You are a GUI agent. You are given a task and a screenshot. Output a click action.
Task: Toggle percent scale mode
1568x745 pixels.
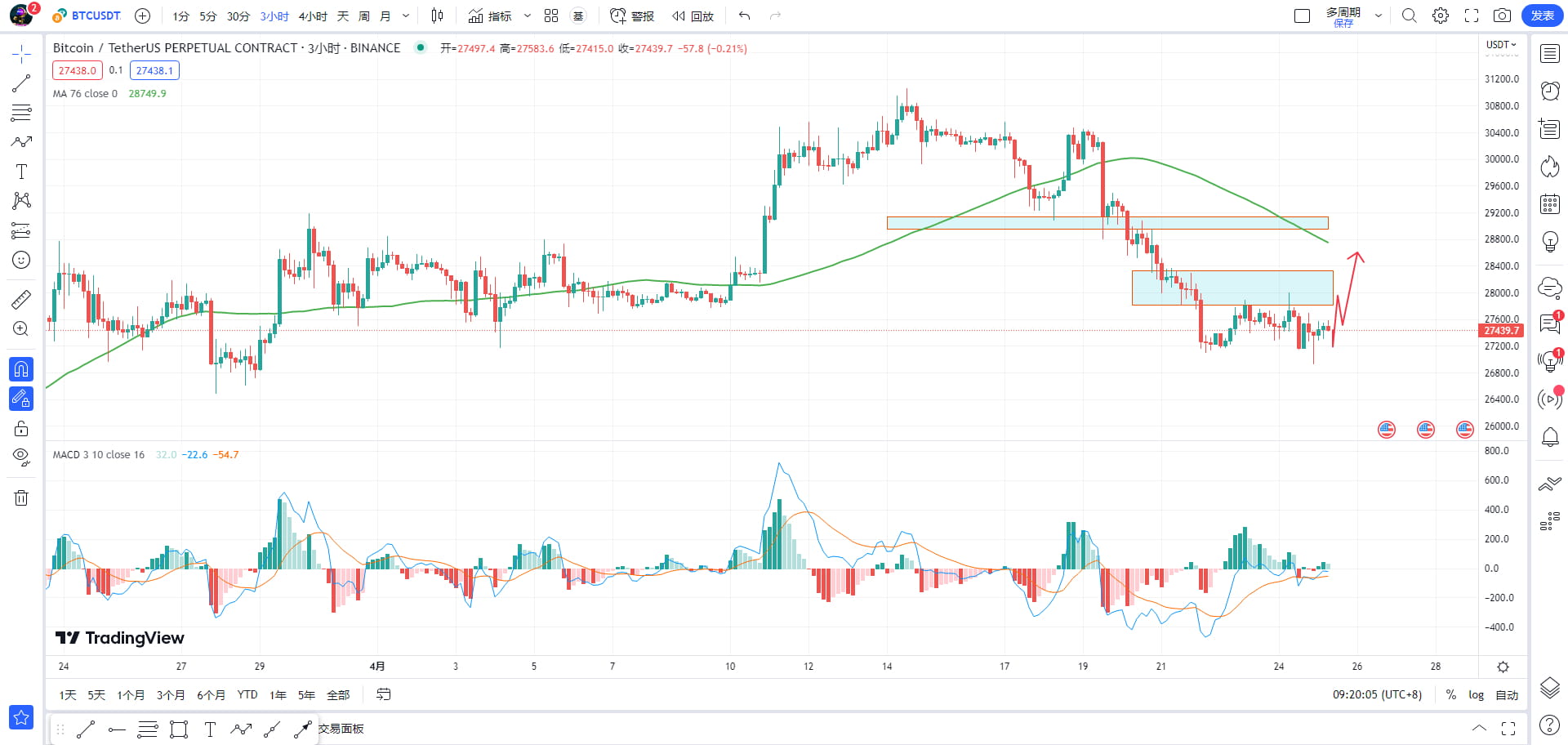pyautogui.click(x=1451, y=695)
